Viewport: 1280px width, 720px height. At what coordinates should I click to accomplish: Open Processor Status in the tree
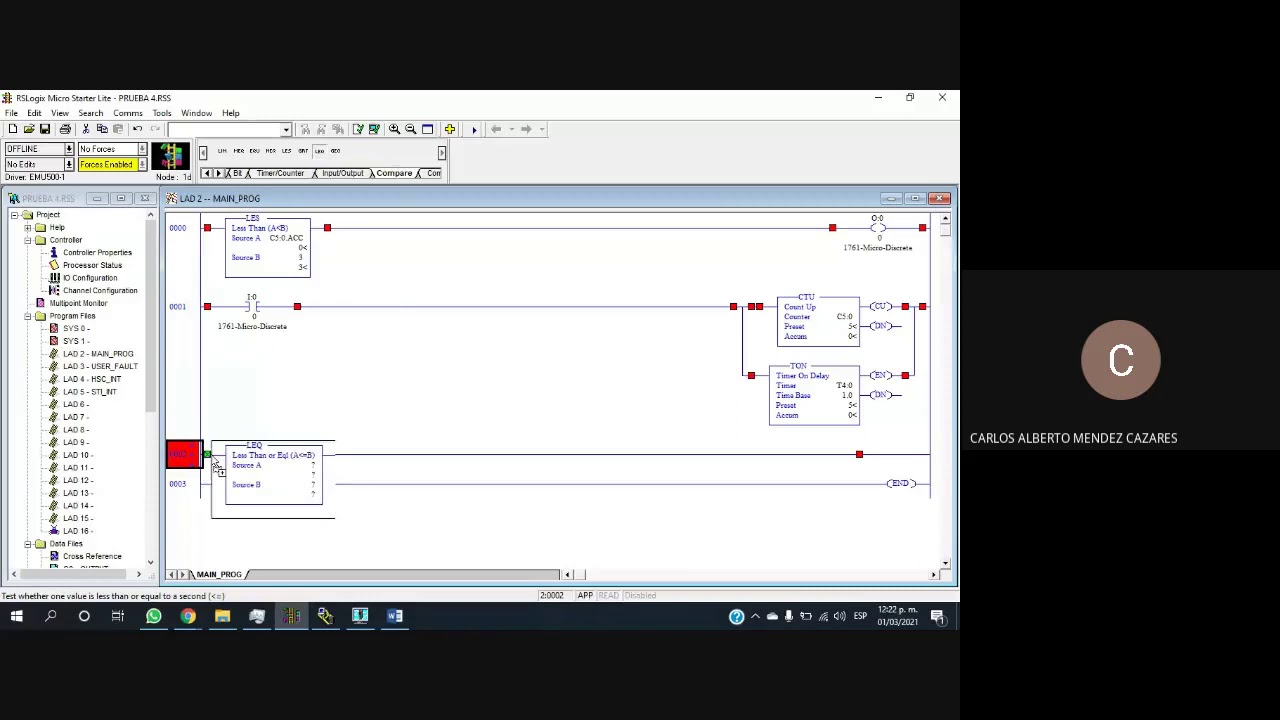92,266
